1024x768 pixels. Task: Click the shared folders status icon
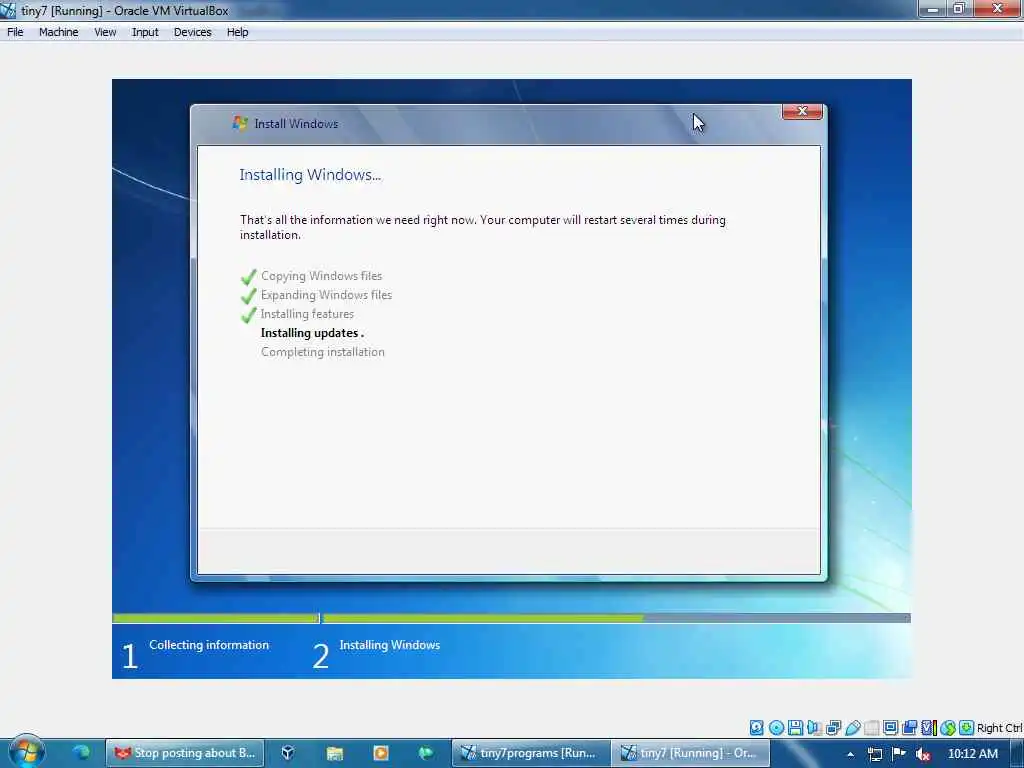(871, 728)
